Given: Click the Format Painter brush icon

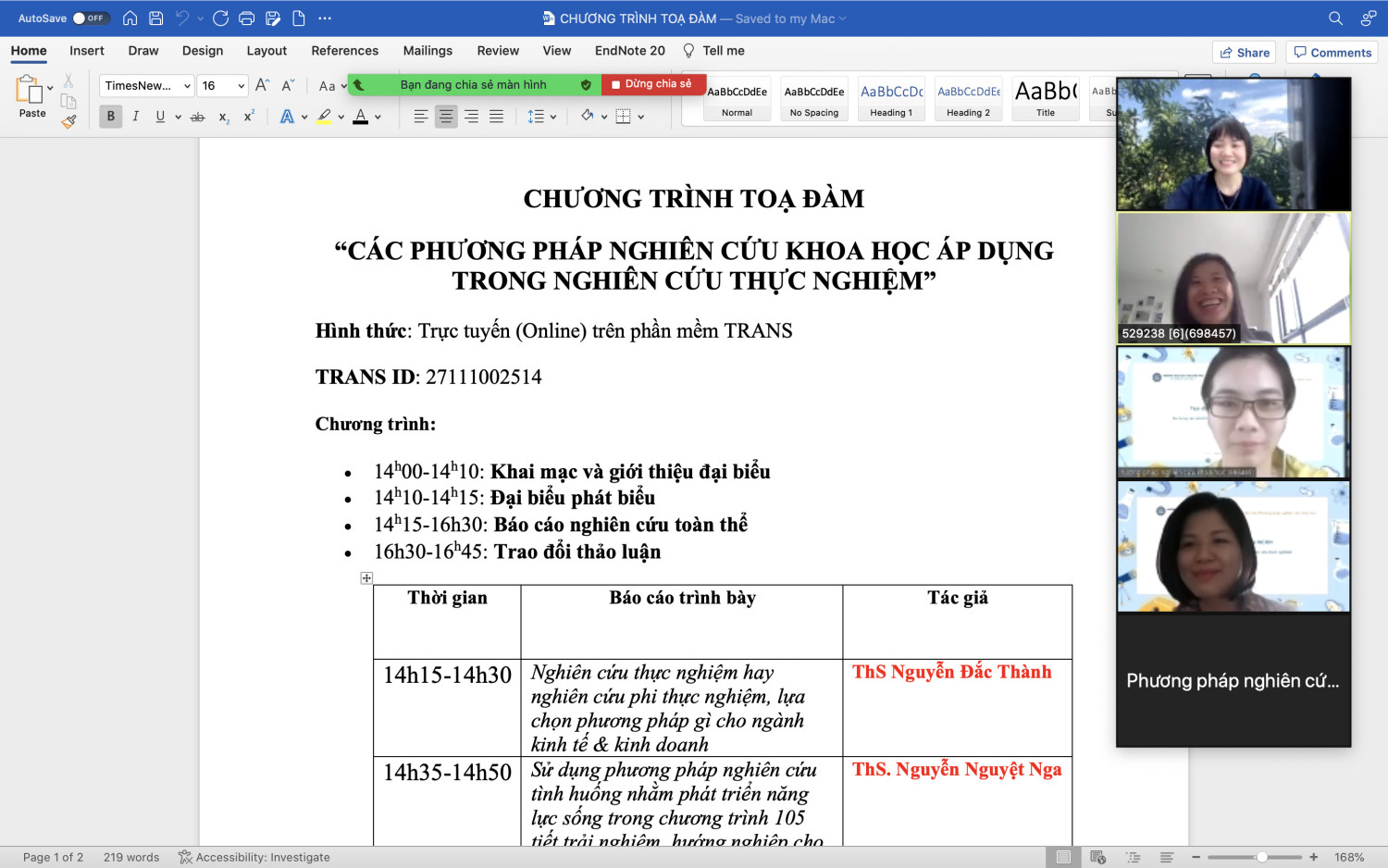Looking at the screenshot, I should click(69, 121).
